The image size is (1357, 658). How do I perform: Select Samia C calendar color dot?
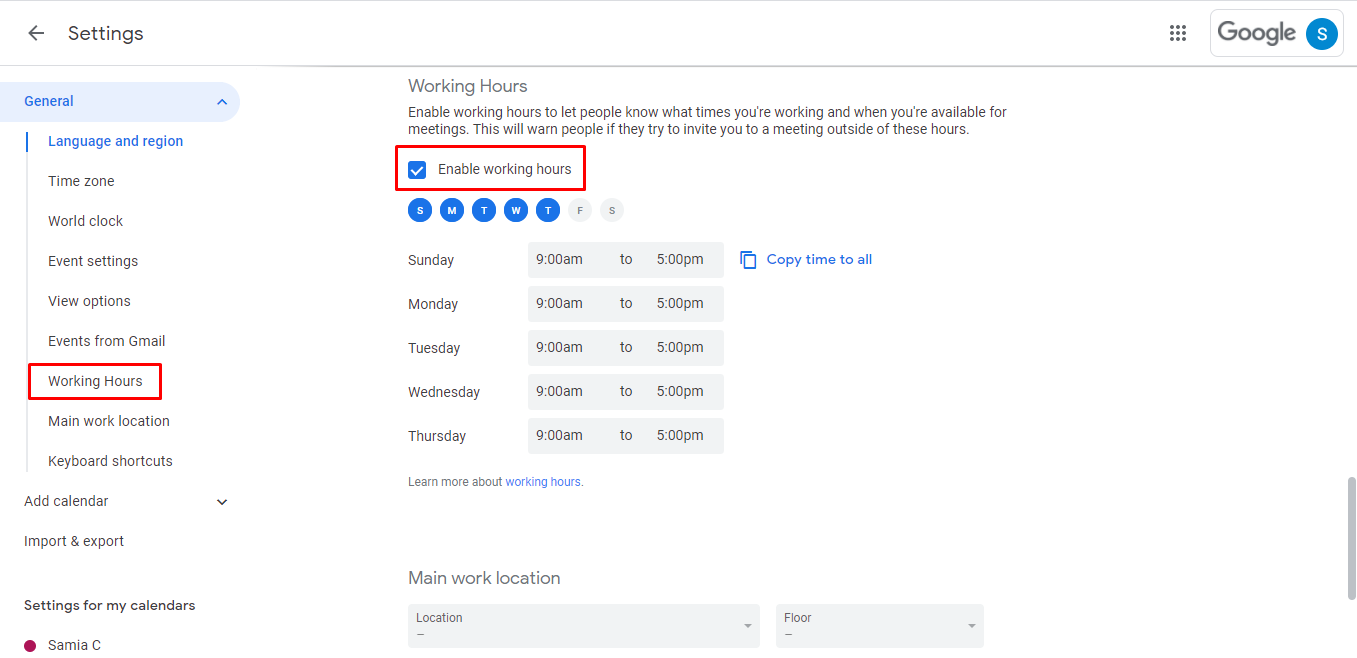[x=30, y=645]
